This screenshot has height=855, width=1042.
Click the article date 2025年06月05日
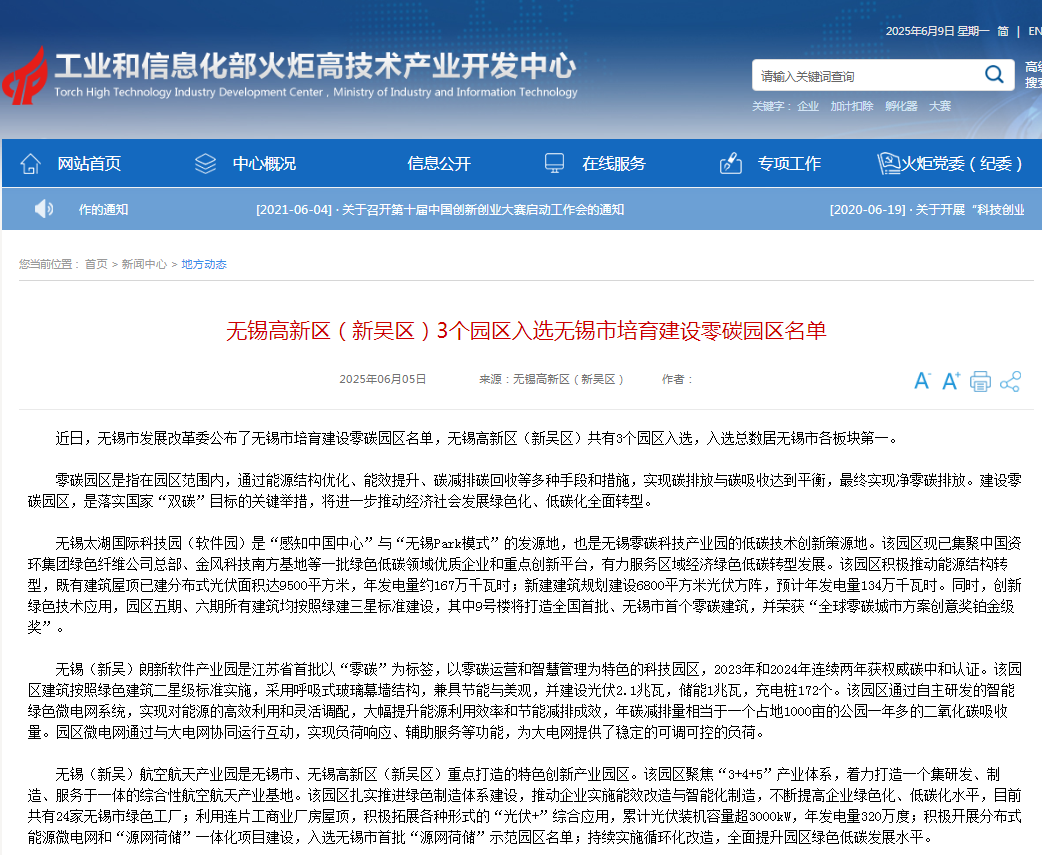tap(382, 379)
